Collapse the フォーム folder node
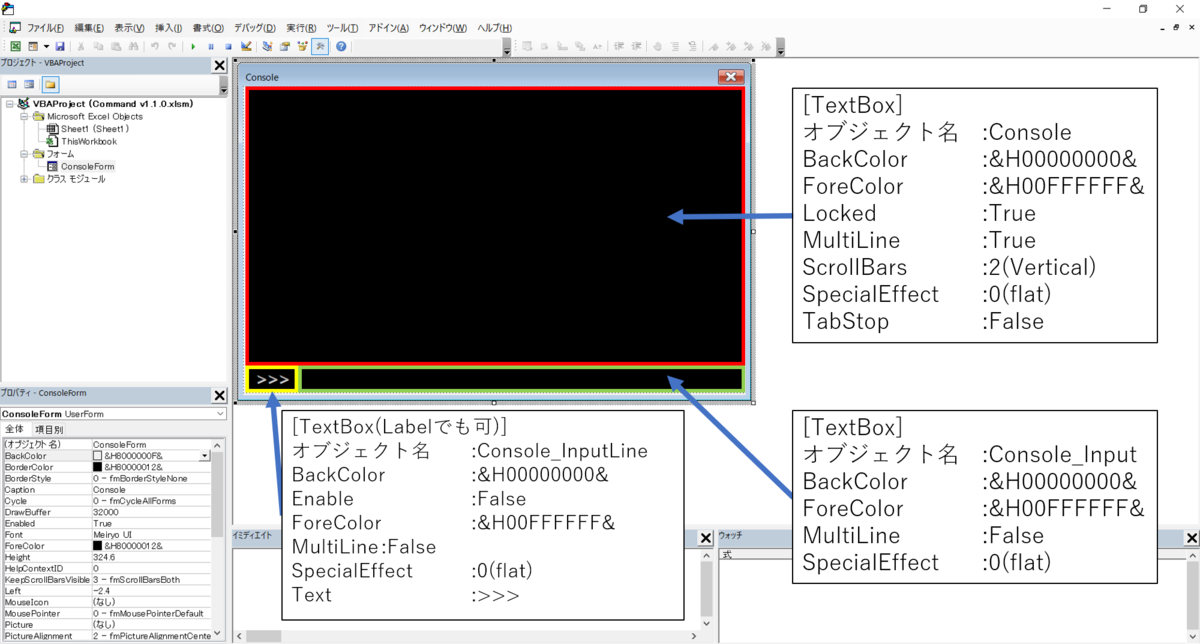The height and width of the screenshot is (644, 1200). tap(25, 154)
